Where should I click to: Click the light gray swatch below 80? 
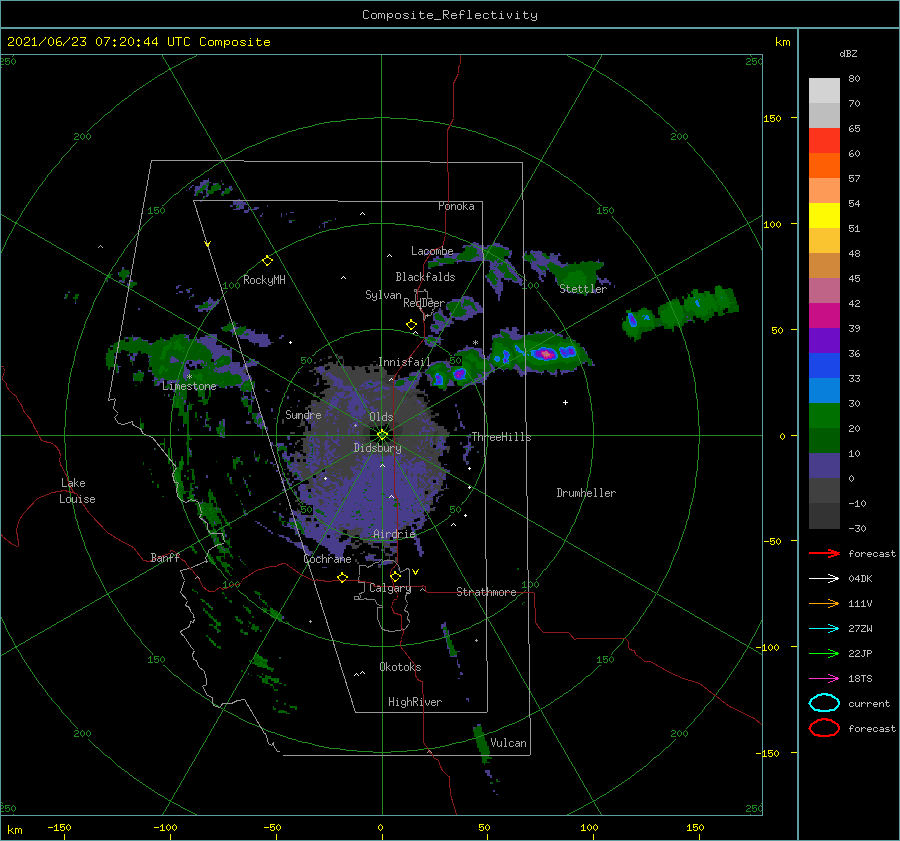pyautogui.click(x=824, y=91)
